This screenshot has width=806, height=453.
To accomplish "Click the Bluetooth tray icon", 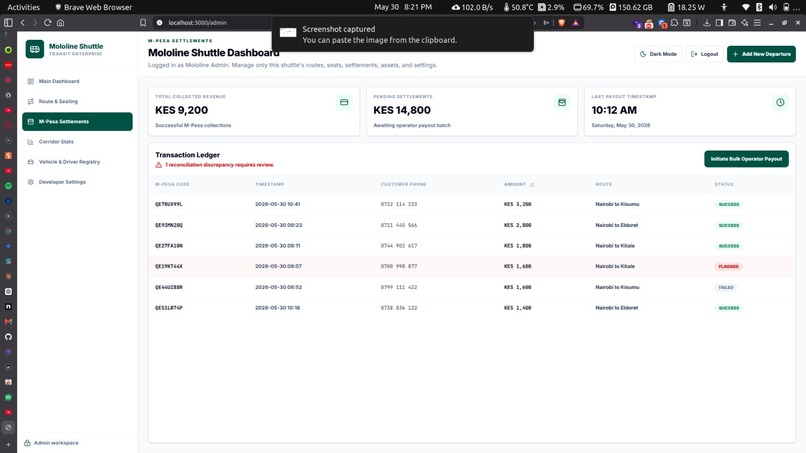I will (x=759, y=7).
